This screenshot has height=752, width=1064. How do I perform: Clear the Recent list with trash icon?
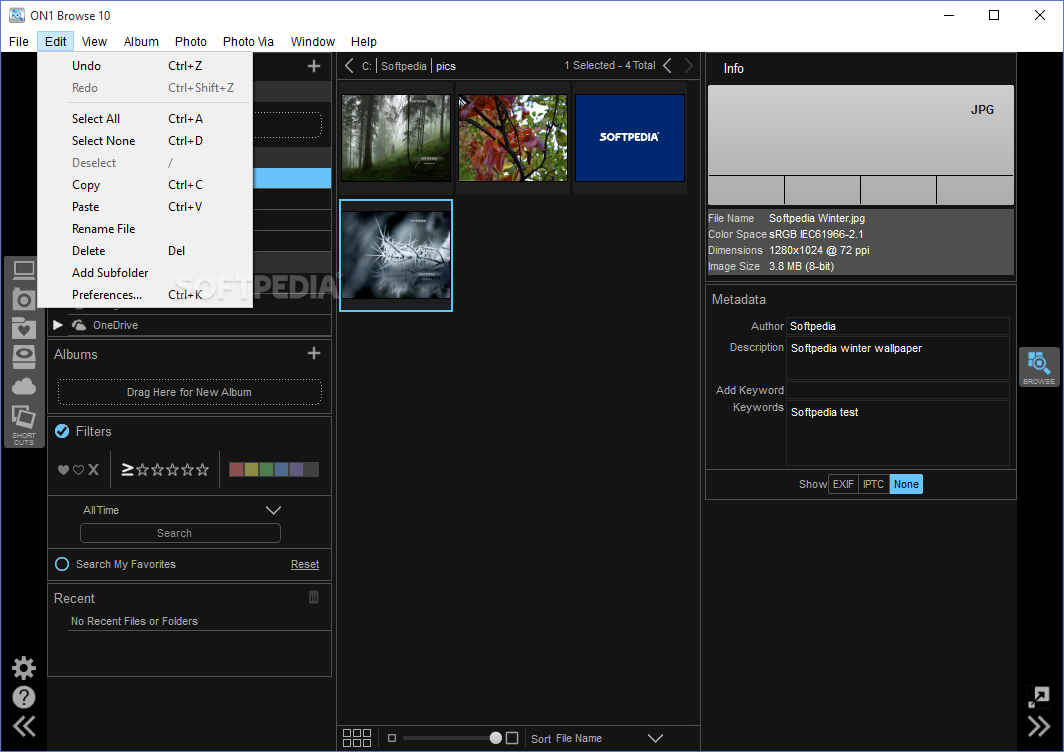click(314, 597)
